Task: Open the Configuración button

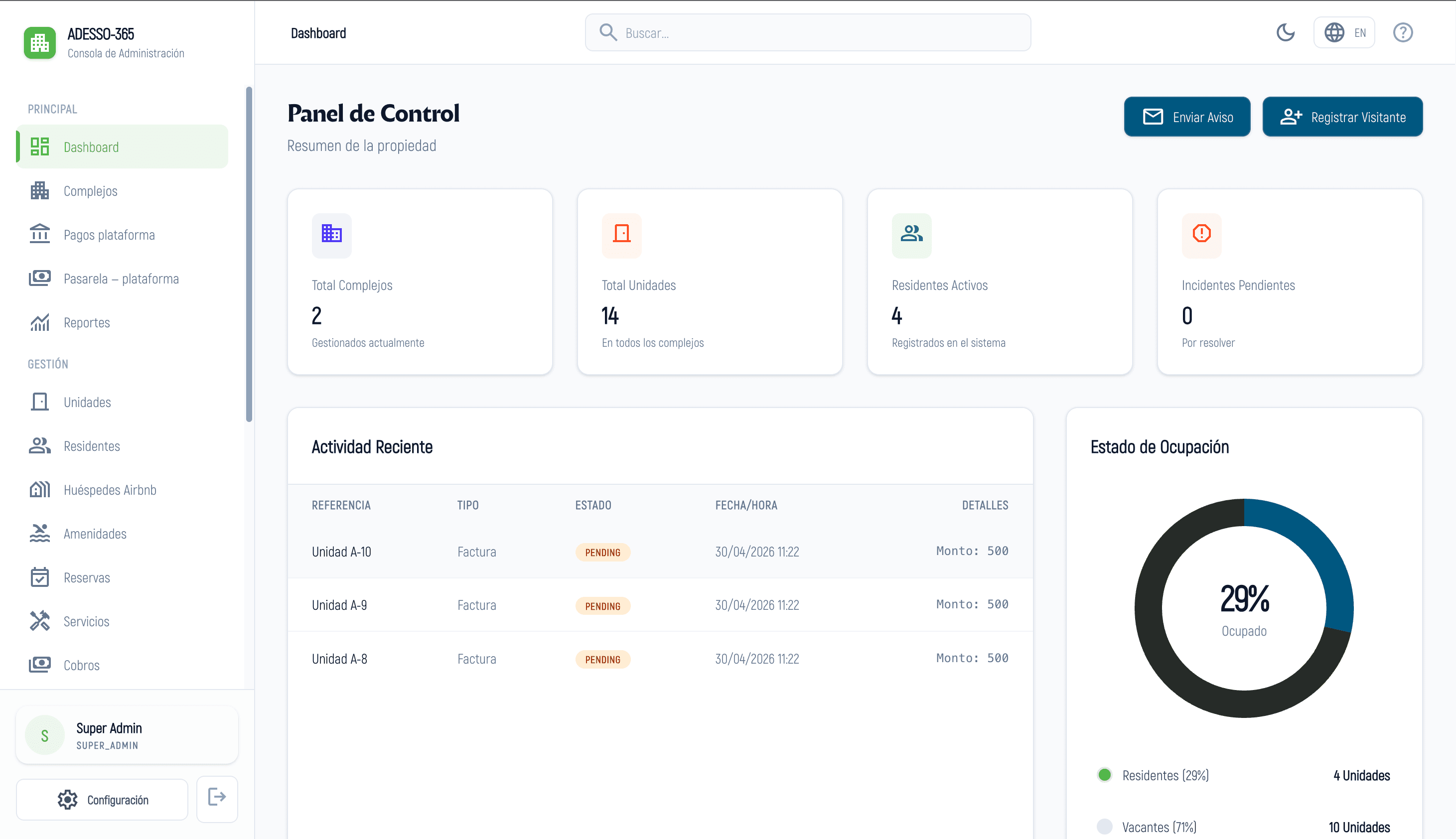Action: 102,799
